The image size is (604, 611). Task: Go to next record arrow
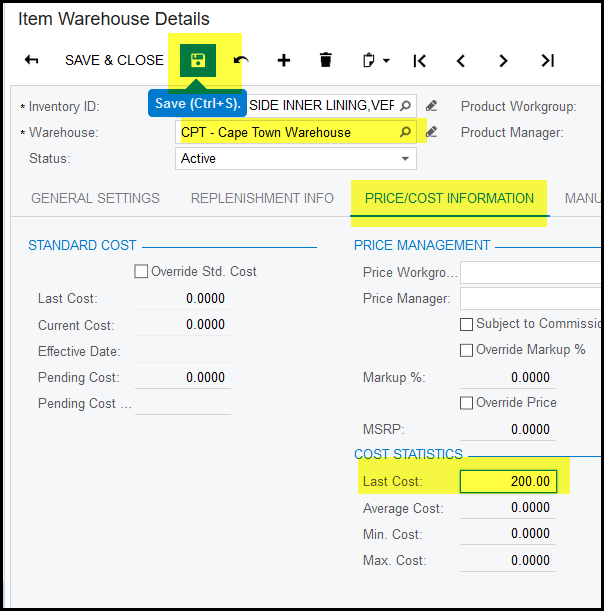pos(503,61)
